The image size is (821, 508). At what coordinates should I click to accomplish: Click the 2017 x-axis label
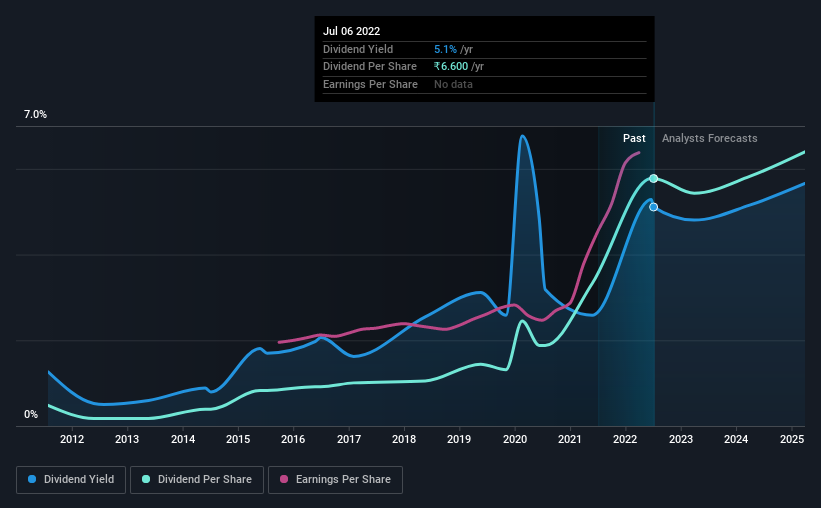pos(349,439)
